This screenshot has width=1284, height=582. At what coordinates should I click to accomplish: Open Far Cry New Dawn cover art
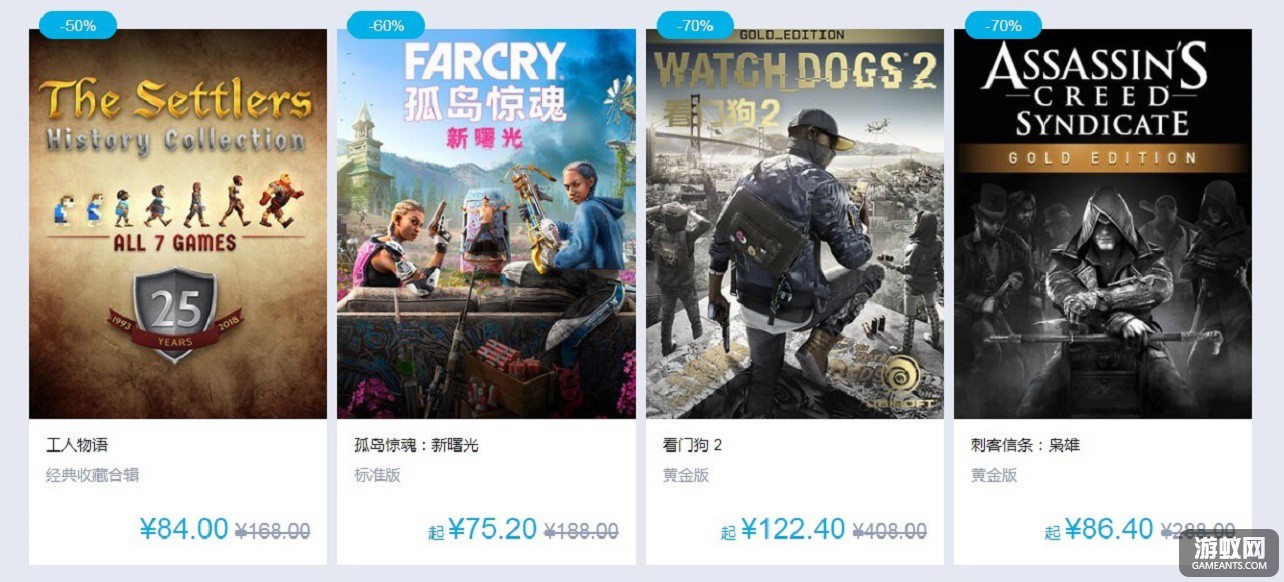(x=486, y=223)
